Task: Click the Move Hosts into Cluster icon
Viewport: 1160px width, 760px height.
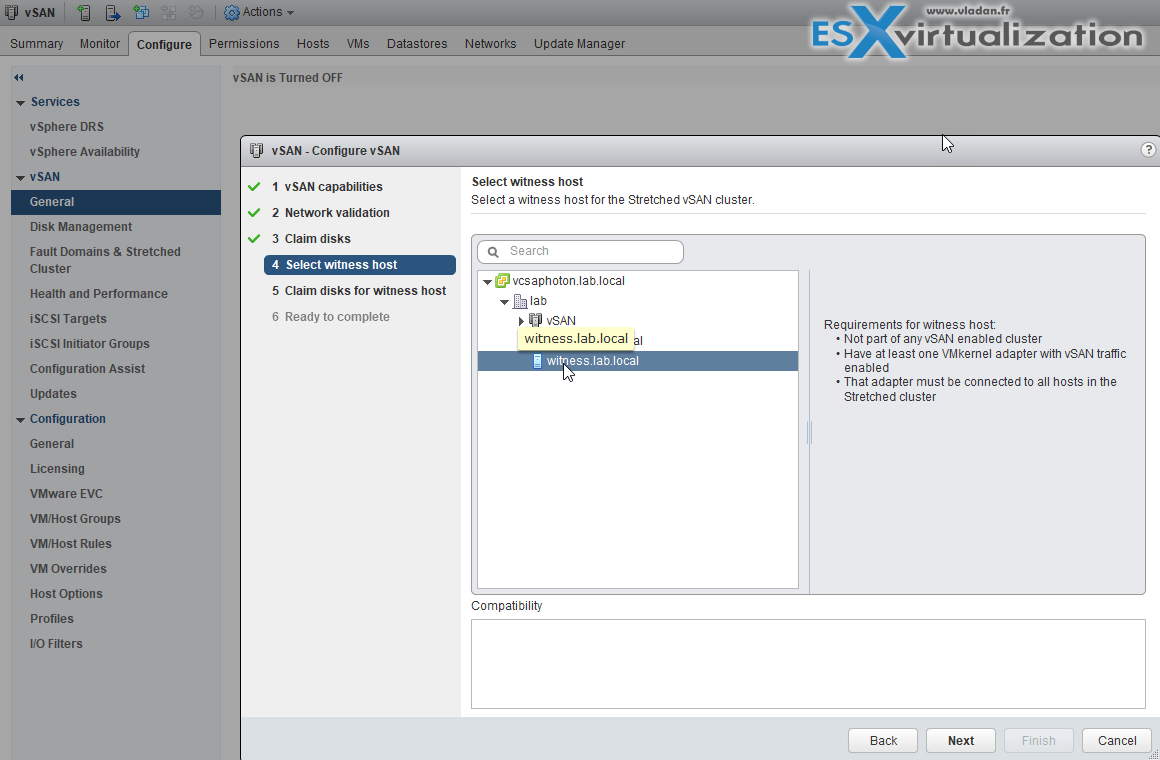Action: click(112, 13)
